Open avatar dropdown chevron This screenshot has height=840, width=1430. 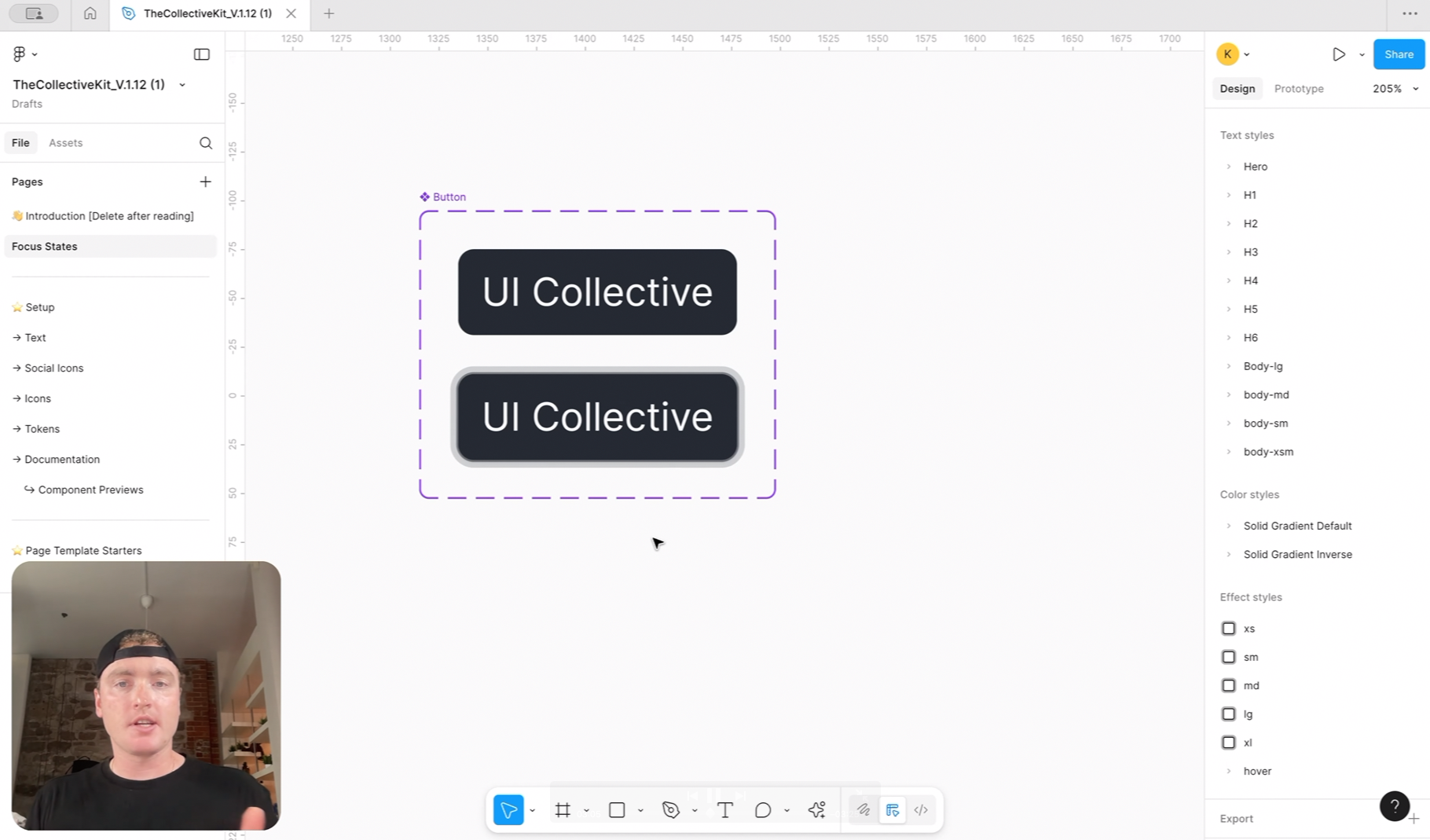tap(1247, 55)
